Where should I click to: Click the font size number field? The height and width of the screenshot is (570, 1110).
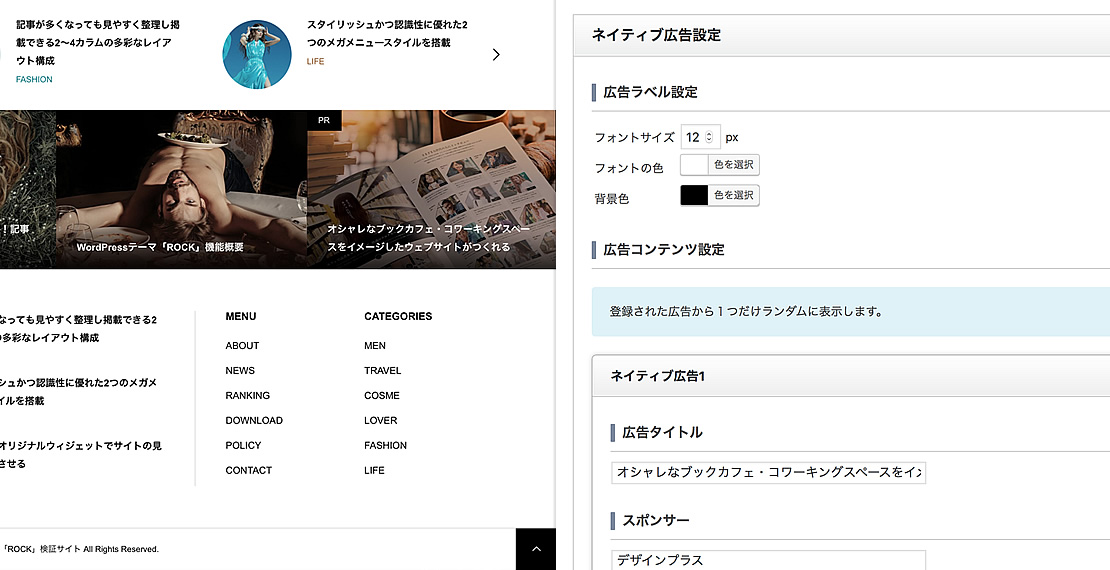[700, 137]
